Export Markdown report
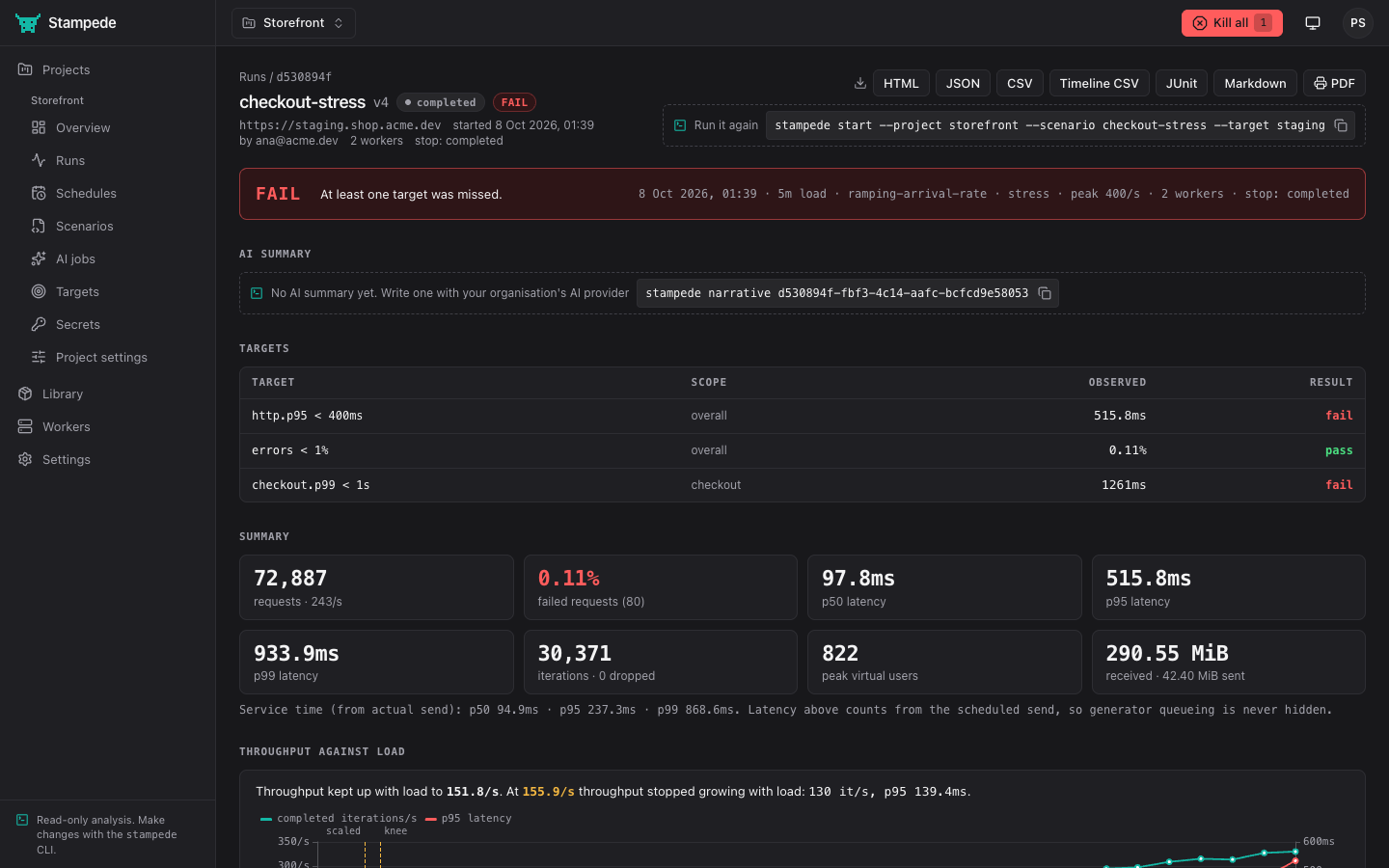 pos(1255,83)
